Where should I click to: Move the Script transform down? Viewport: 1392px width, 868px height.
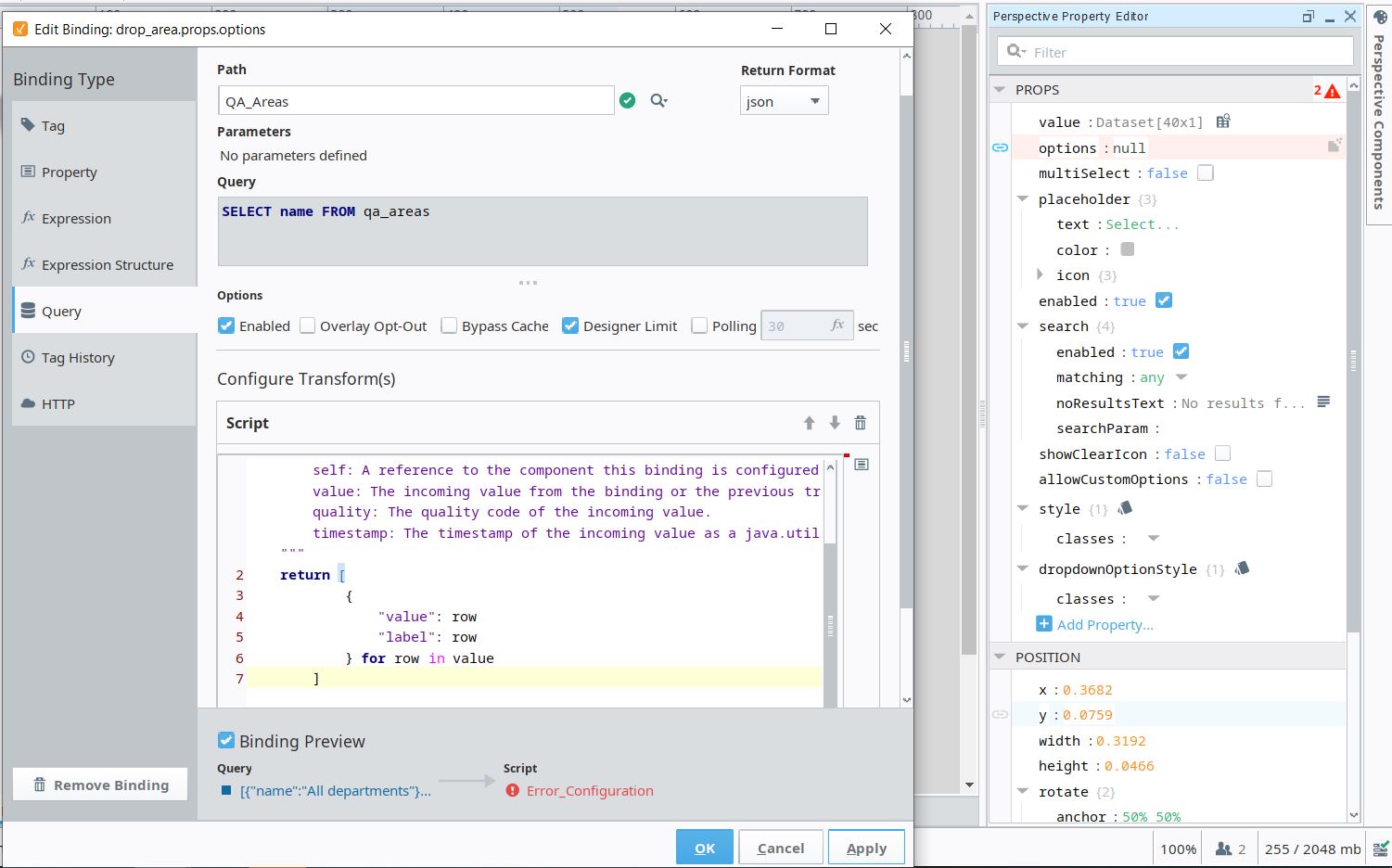click(835, 423)
